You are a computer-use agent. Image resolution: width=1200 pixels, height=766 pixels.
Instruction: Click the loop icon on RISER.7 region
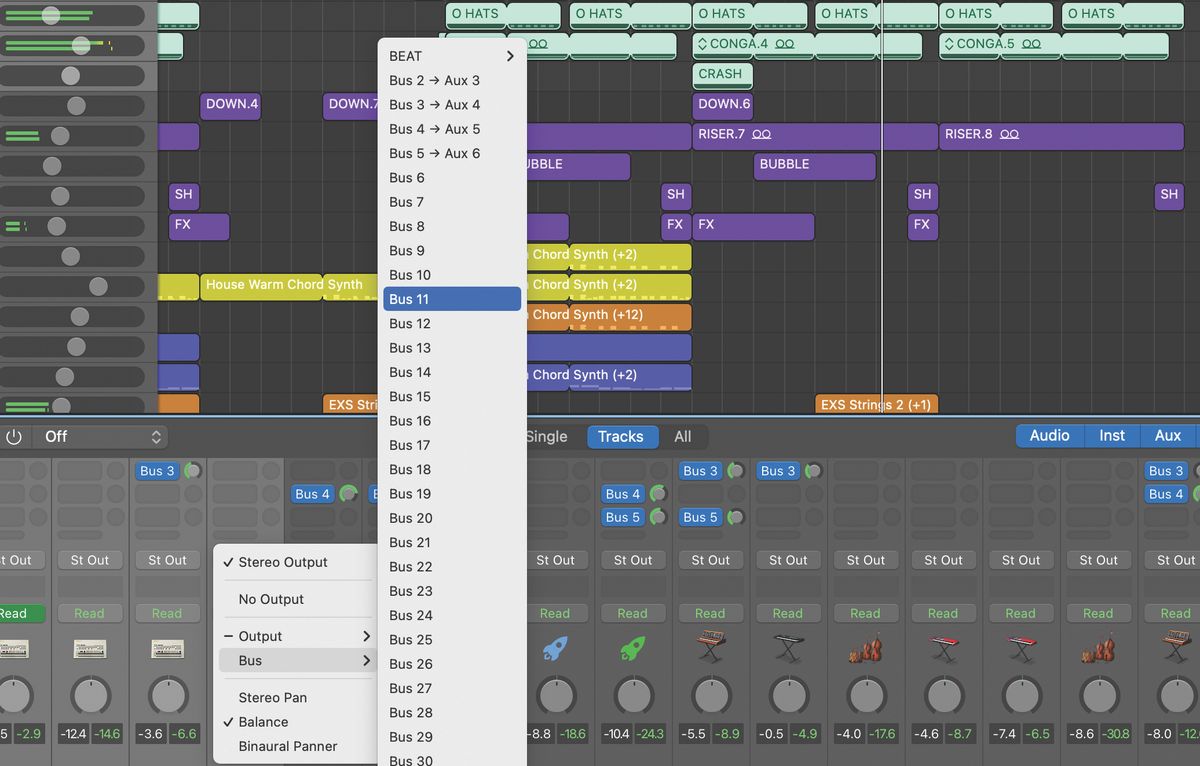click(762, 136)
